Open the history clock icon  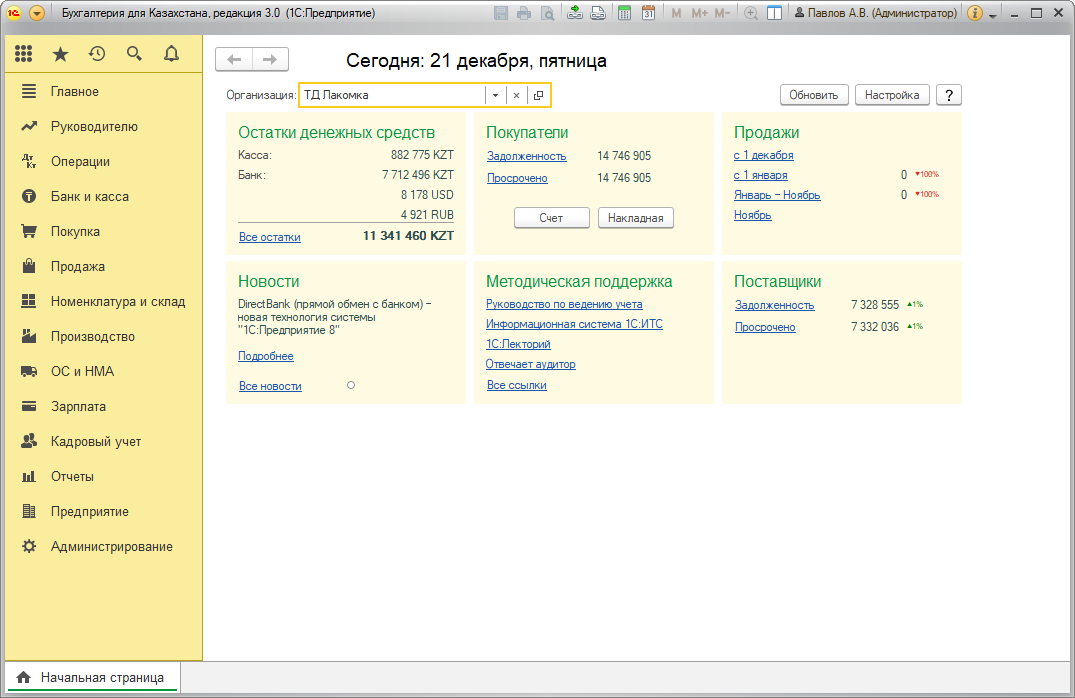click(97, 54)
